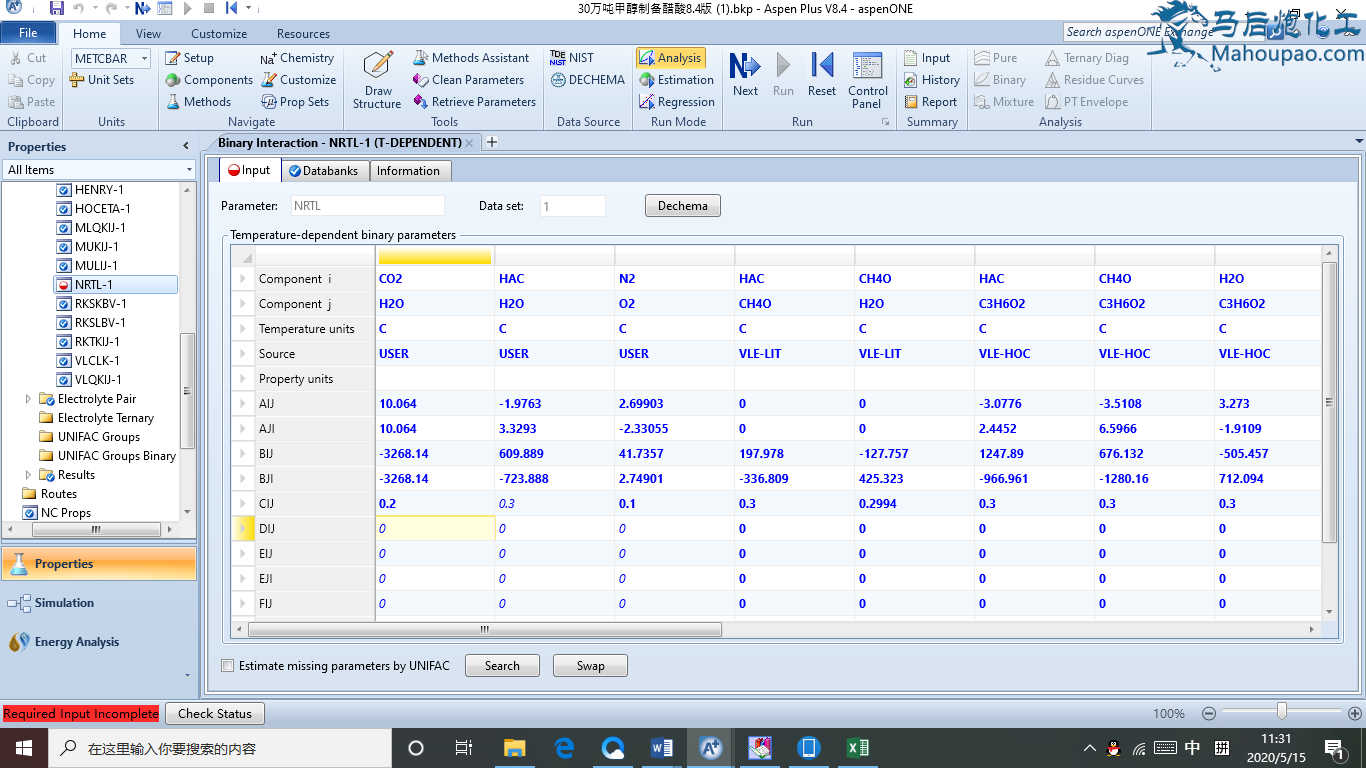Image resolution: width=1366 pixels, height=768 pixels.
Task: Open DECHEMA data source
Action: tap(587, 80)
